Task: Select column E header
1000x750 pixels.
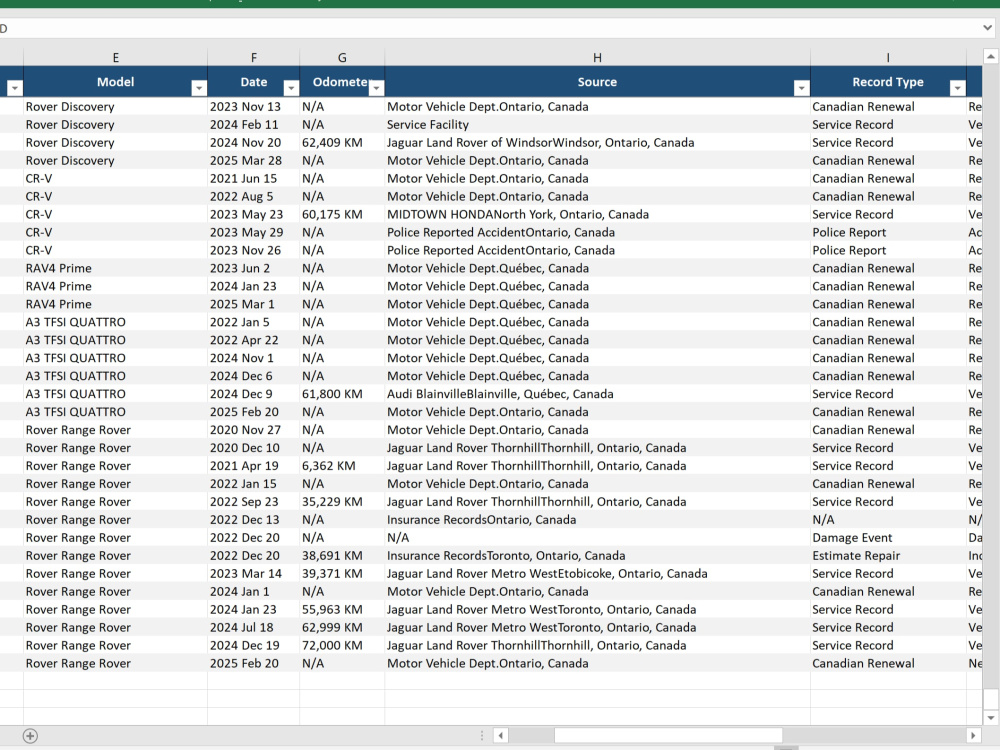Action: point(115,57)
